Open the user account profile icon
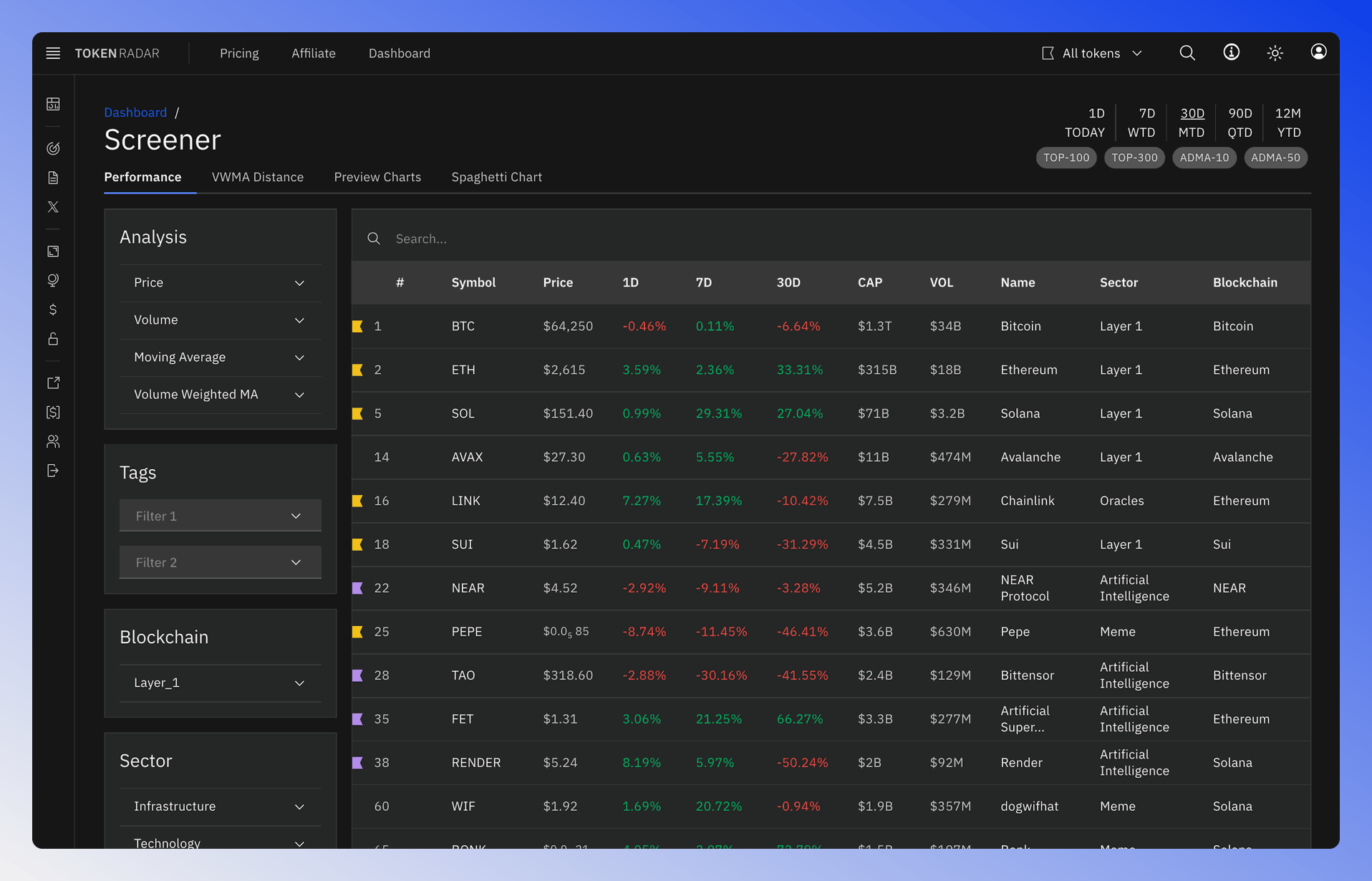1372x881 pixels. tap(1318, 52)
